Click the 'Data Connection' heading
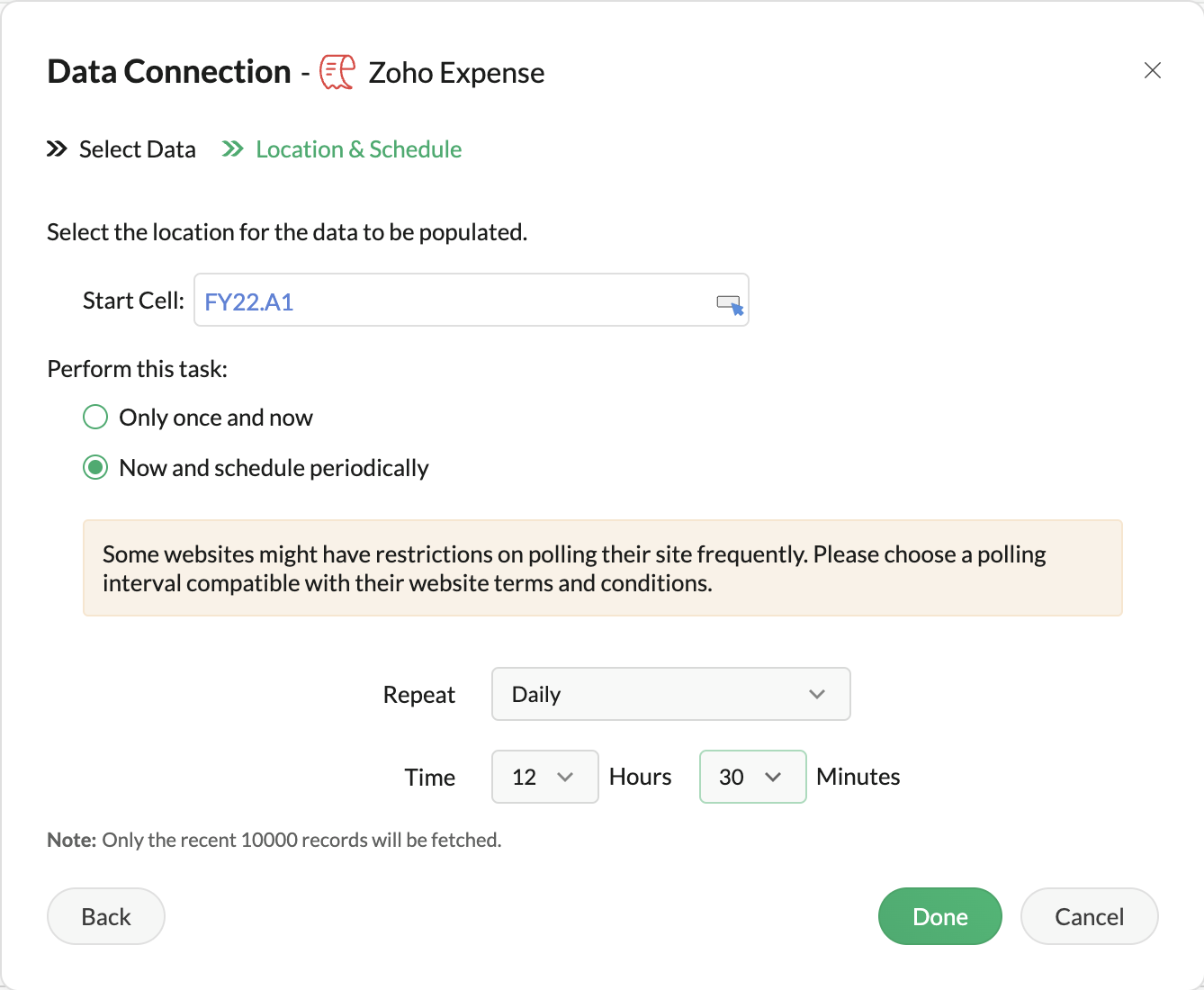 (169, 72)
